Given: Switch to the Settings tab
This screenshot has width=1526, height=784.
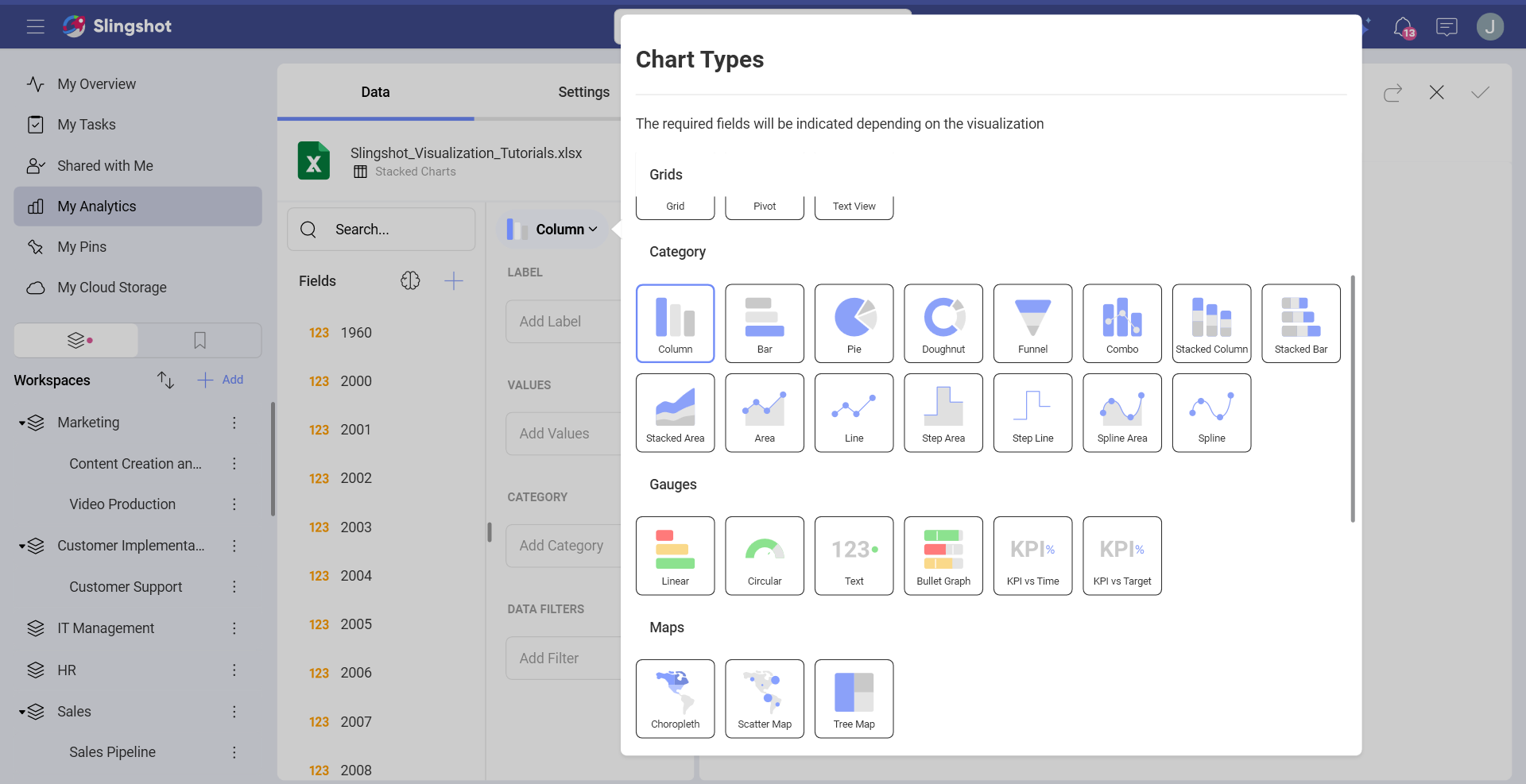Looking at the screenshot, I should click(583, 92).
